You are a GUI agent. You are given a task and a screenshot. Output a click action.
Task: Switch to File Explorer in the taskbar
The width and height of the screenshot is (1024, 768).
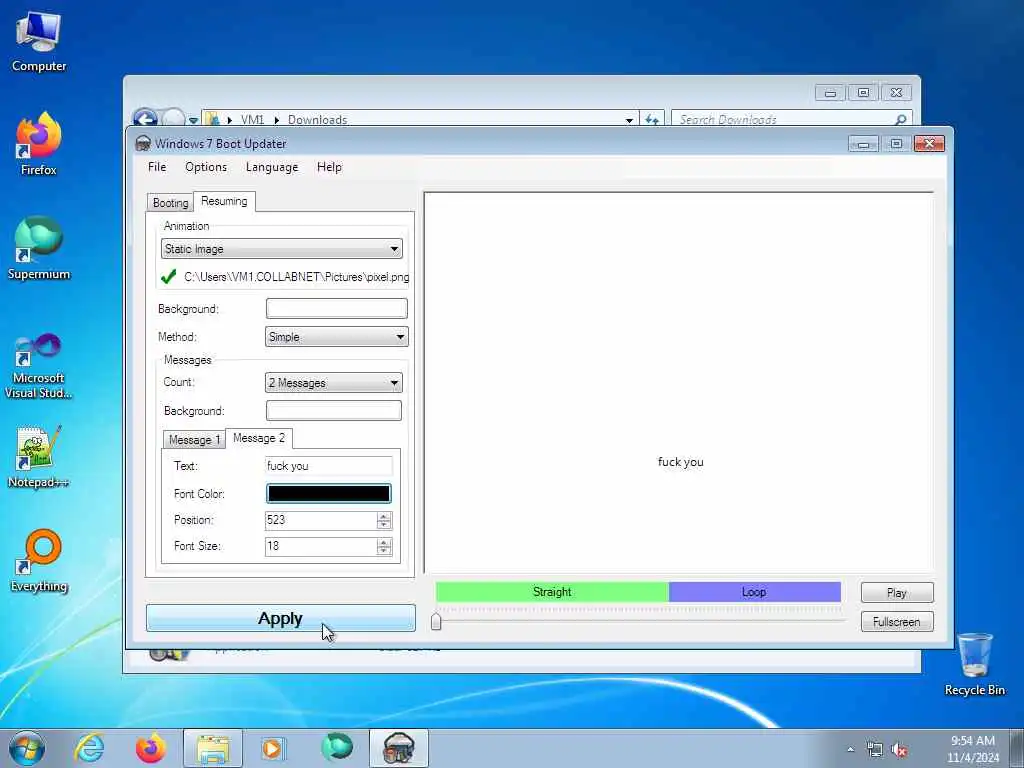[213, 748]
